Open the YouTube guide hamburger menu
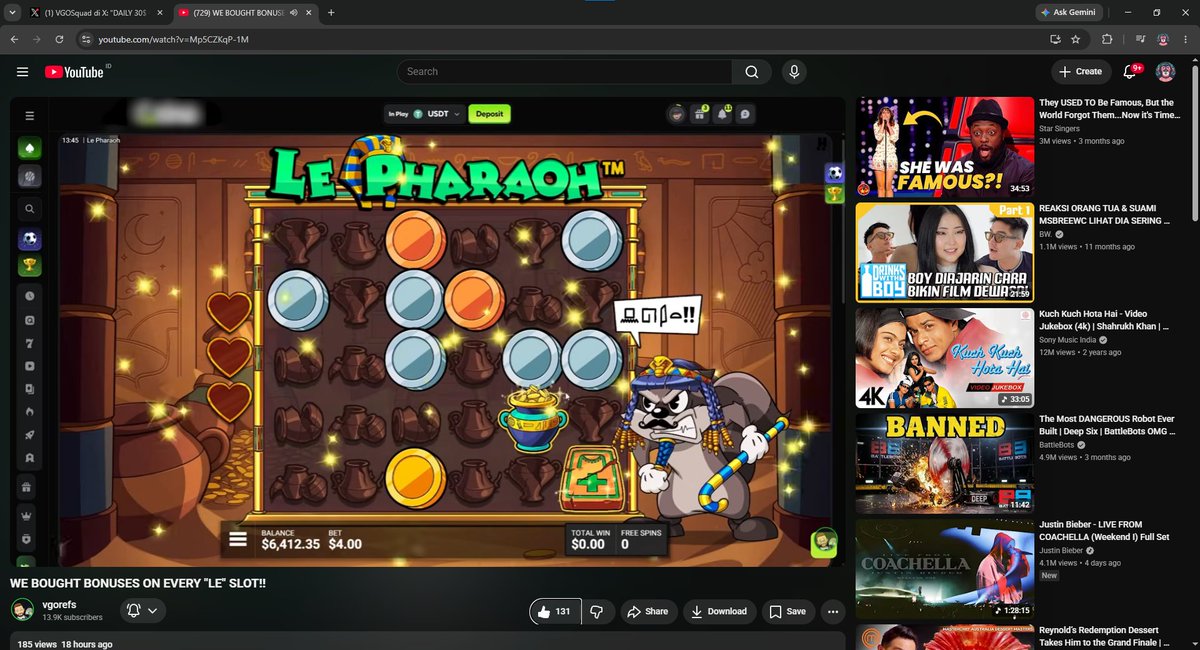This screenshot has width=1200, height=650. click(x=22, y=72)
